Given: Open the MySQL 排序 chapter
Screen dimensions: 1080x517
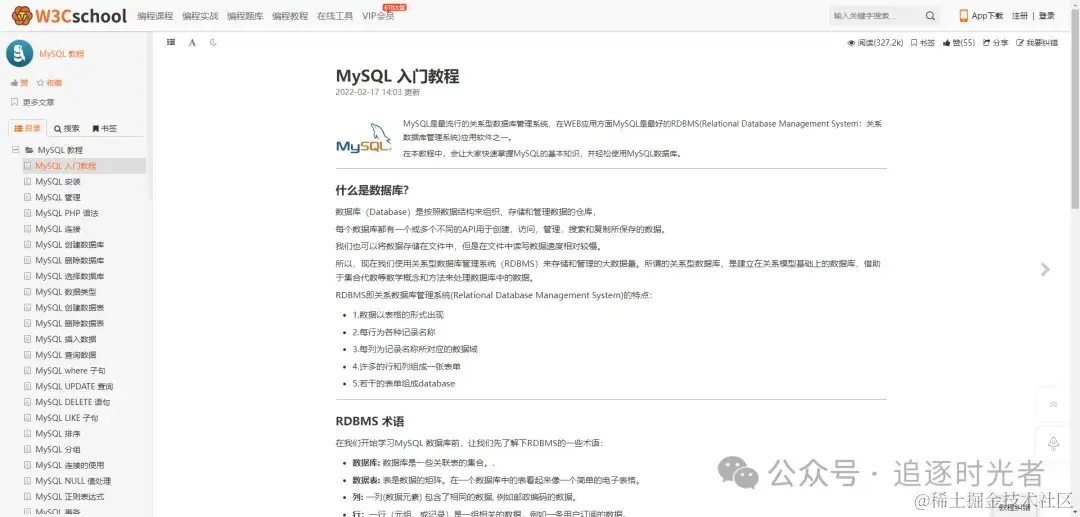Looking at the screenshot, I should (x=58, y=434).
